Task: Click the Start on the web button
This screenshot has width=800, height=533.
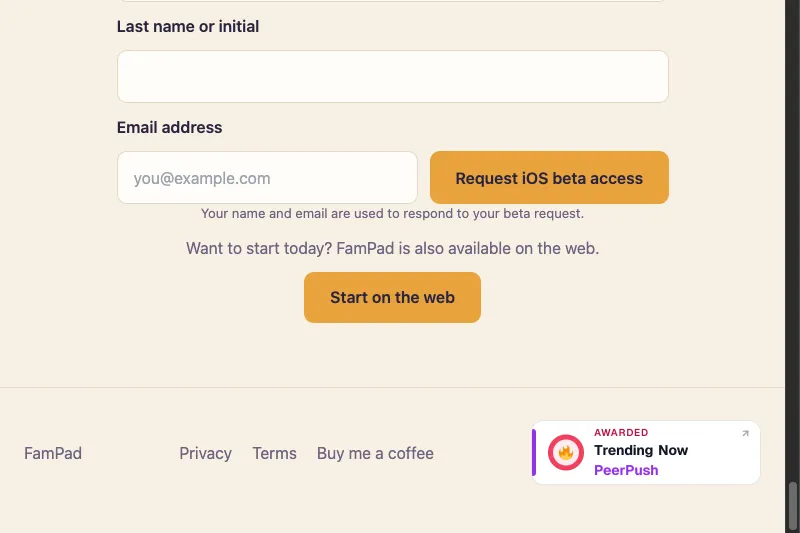Action: [392, 297]
